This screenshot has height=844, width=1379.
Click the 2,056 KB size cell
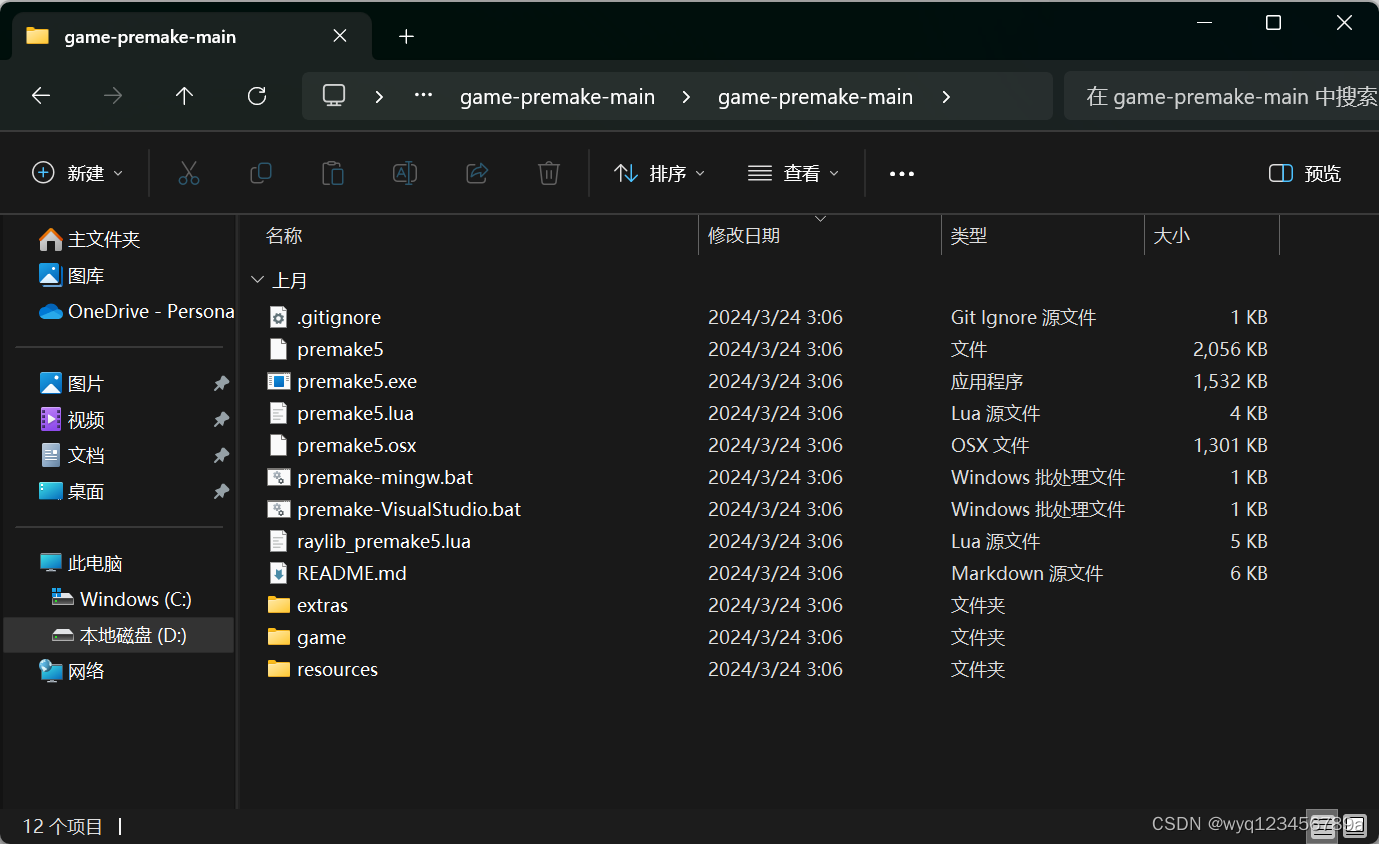(x=1230, y=349)
